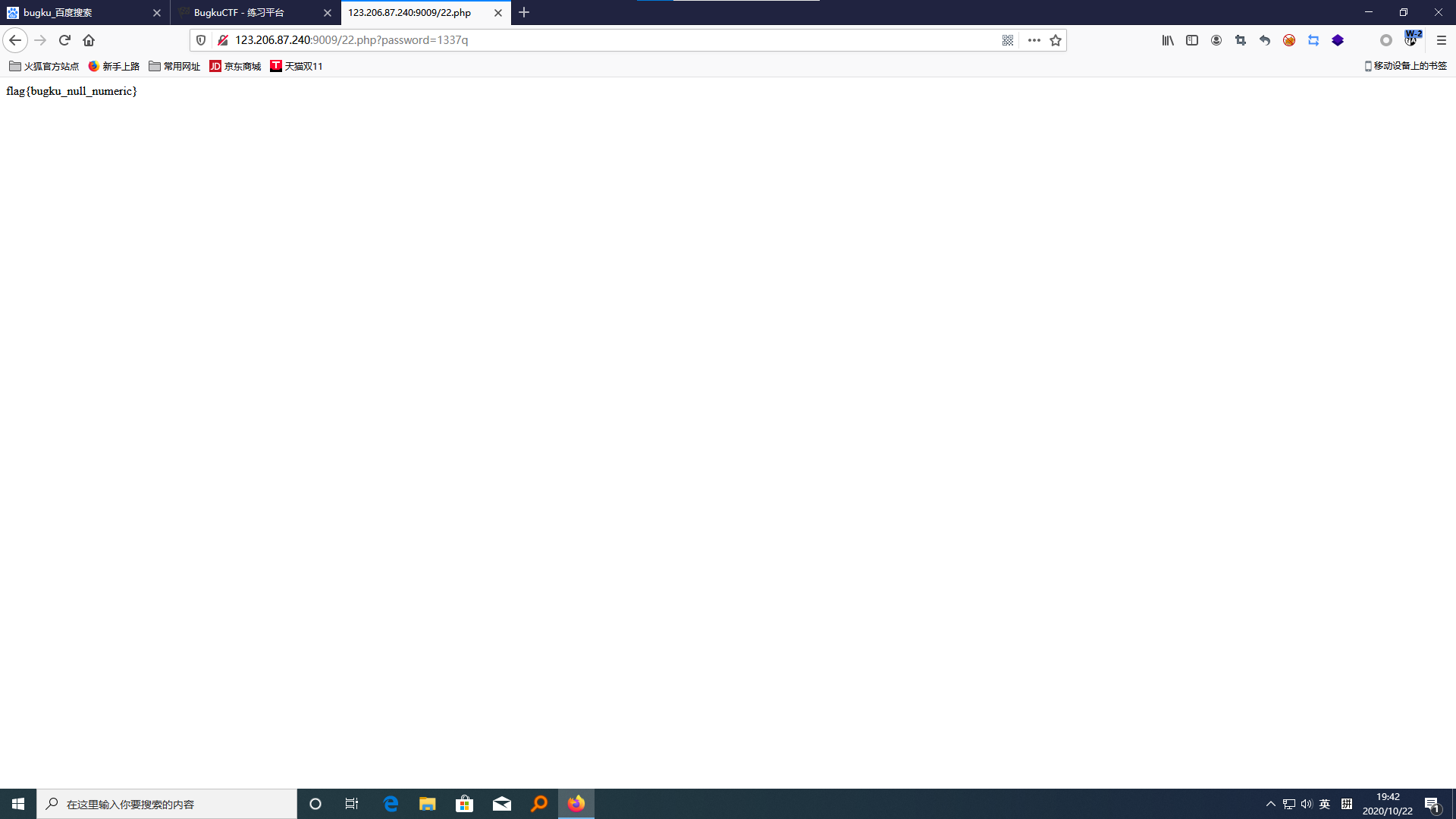Click the reload page button
Viewport: 1456px width, 819px height.
coord(64,40)
